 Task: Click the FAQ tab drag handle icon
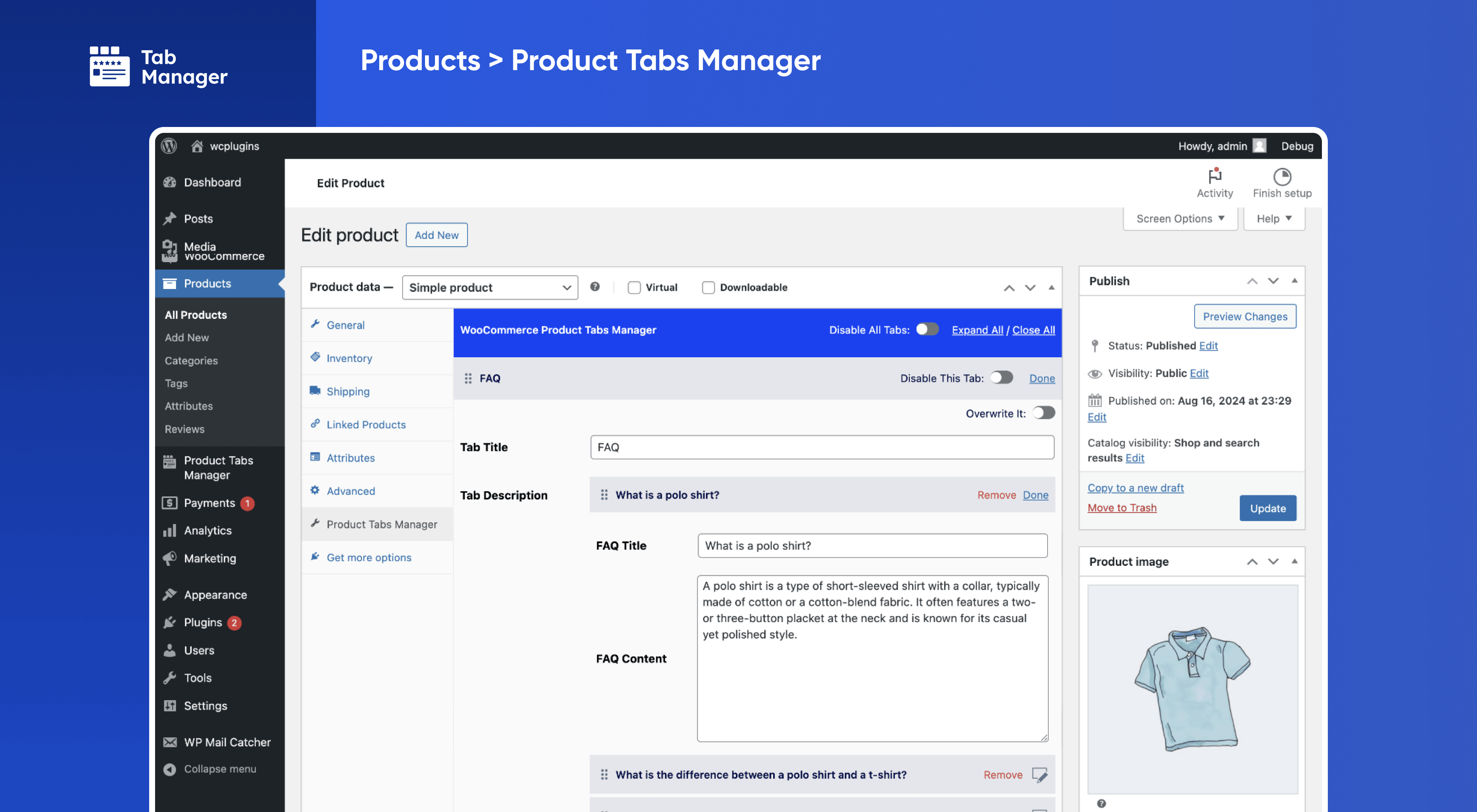pos(468,378)
